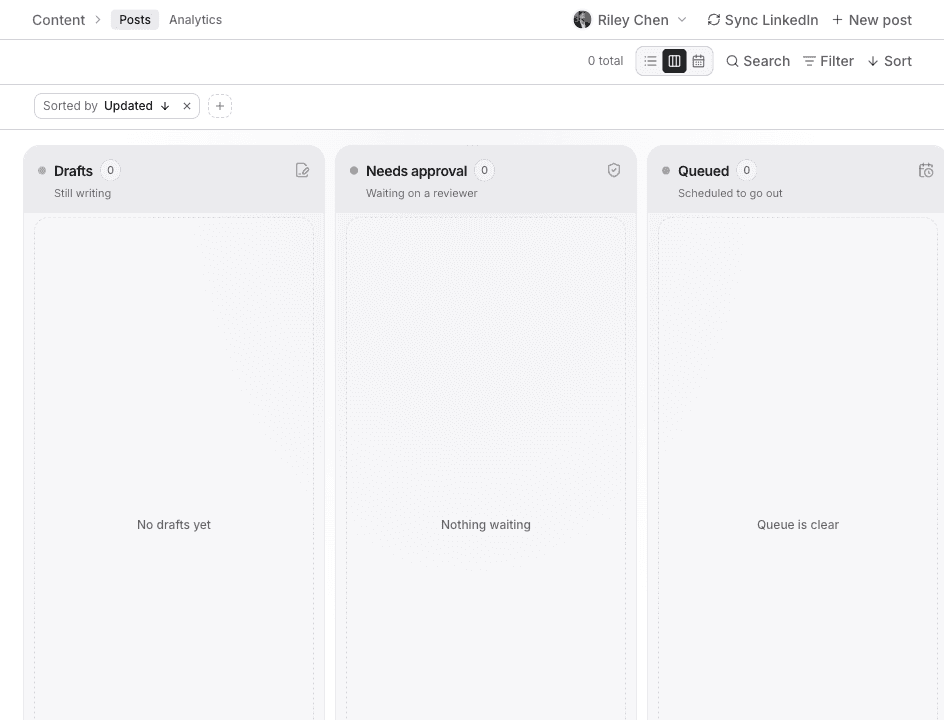
Task: Click Queued calendar clock icon
Action: [926, 170]
